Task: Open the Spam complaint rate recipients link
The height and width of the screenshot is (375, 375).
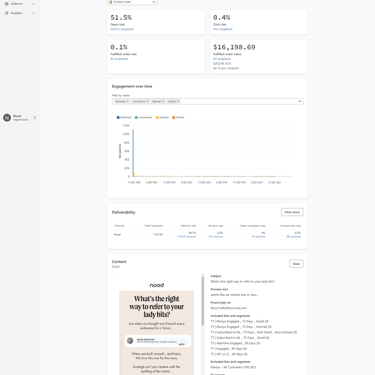Action: pos(258,237)
